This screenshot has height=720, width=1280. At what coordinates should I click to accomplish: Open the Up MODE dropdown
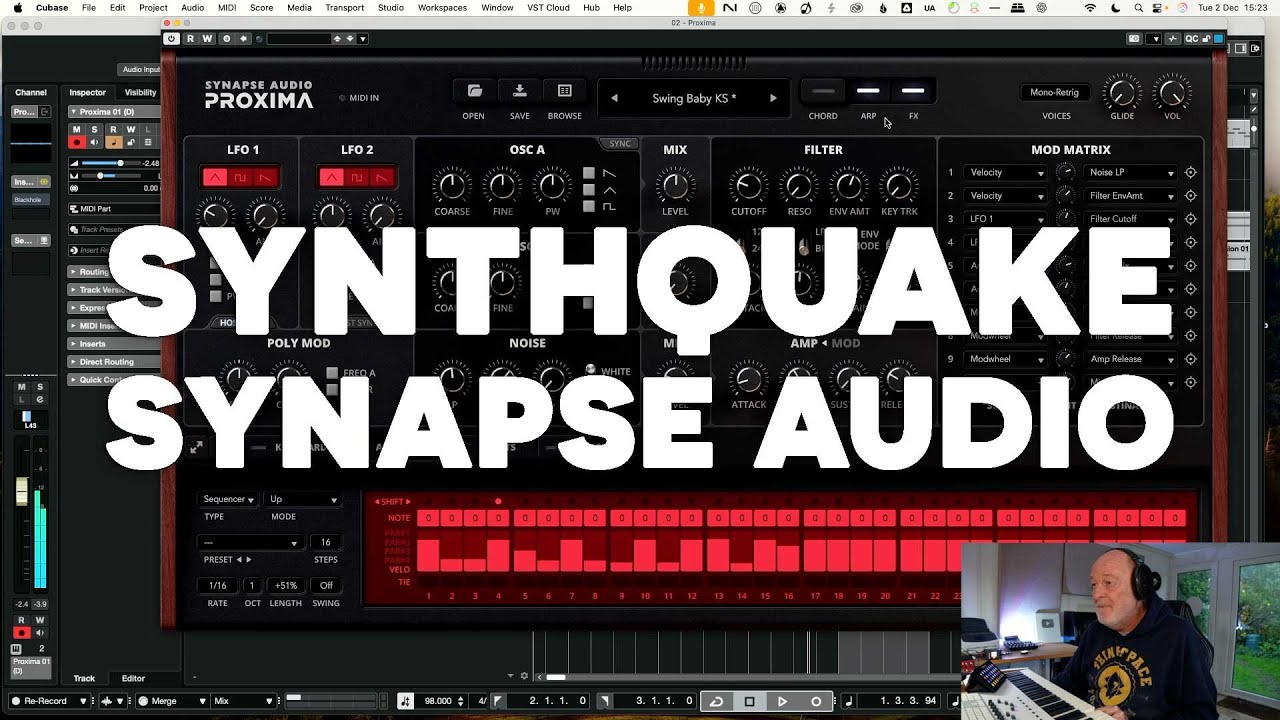[x=303, y=499]
